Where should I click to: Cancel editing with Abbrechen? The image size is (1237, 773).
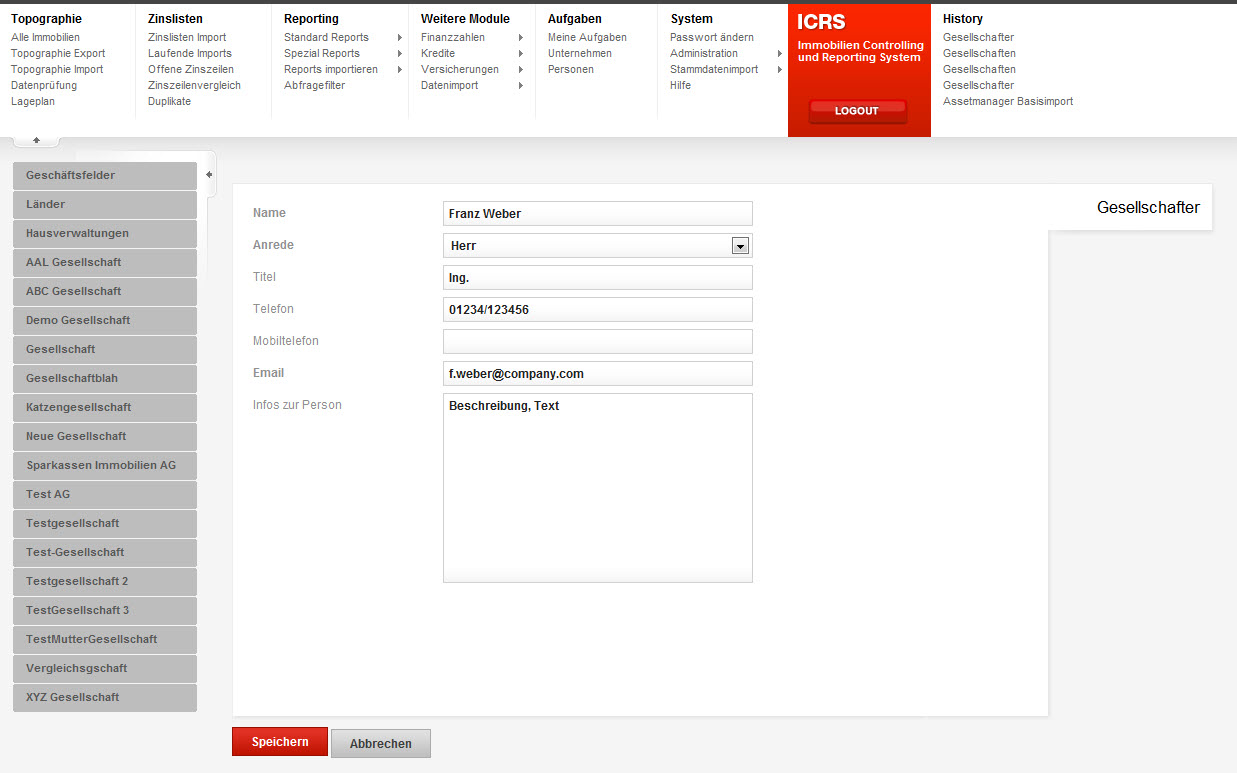[x=381, y=744]
